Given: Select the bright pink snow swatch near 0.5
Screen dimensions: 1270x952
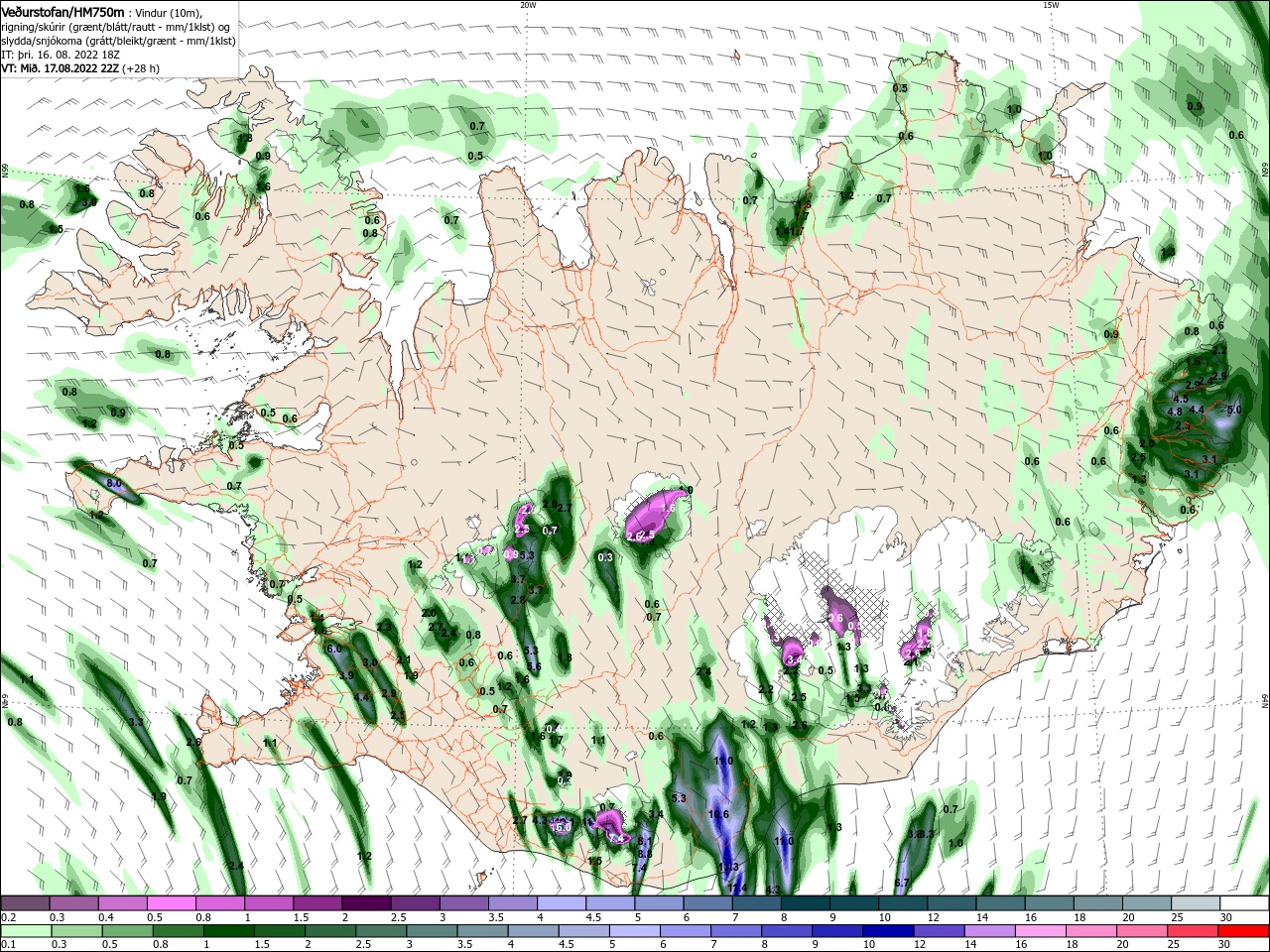Looking at the screenshot, I should 171,903.
